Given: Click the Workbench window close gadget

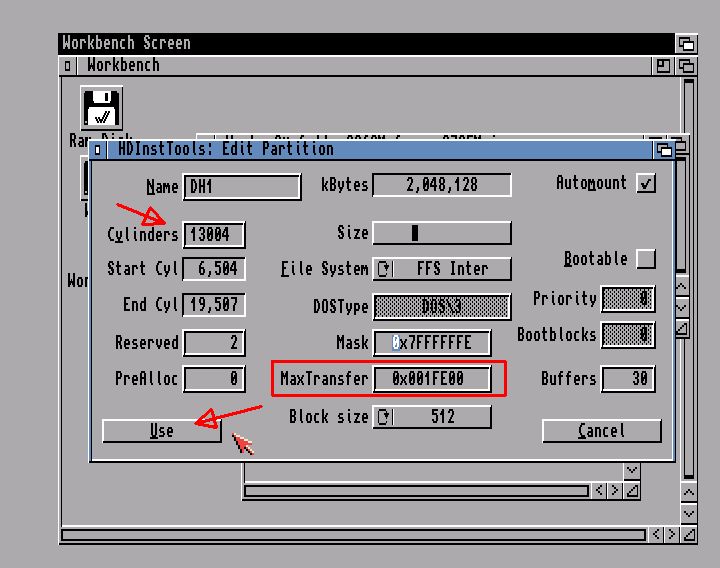Looking at the screenshot, I should click(68, 66).
